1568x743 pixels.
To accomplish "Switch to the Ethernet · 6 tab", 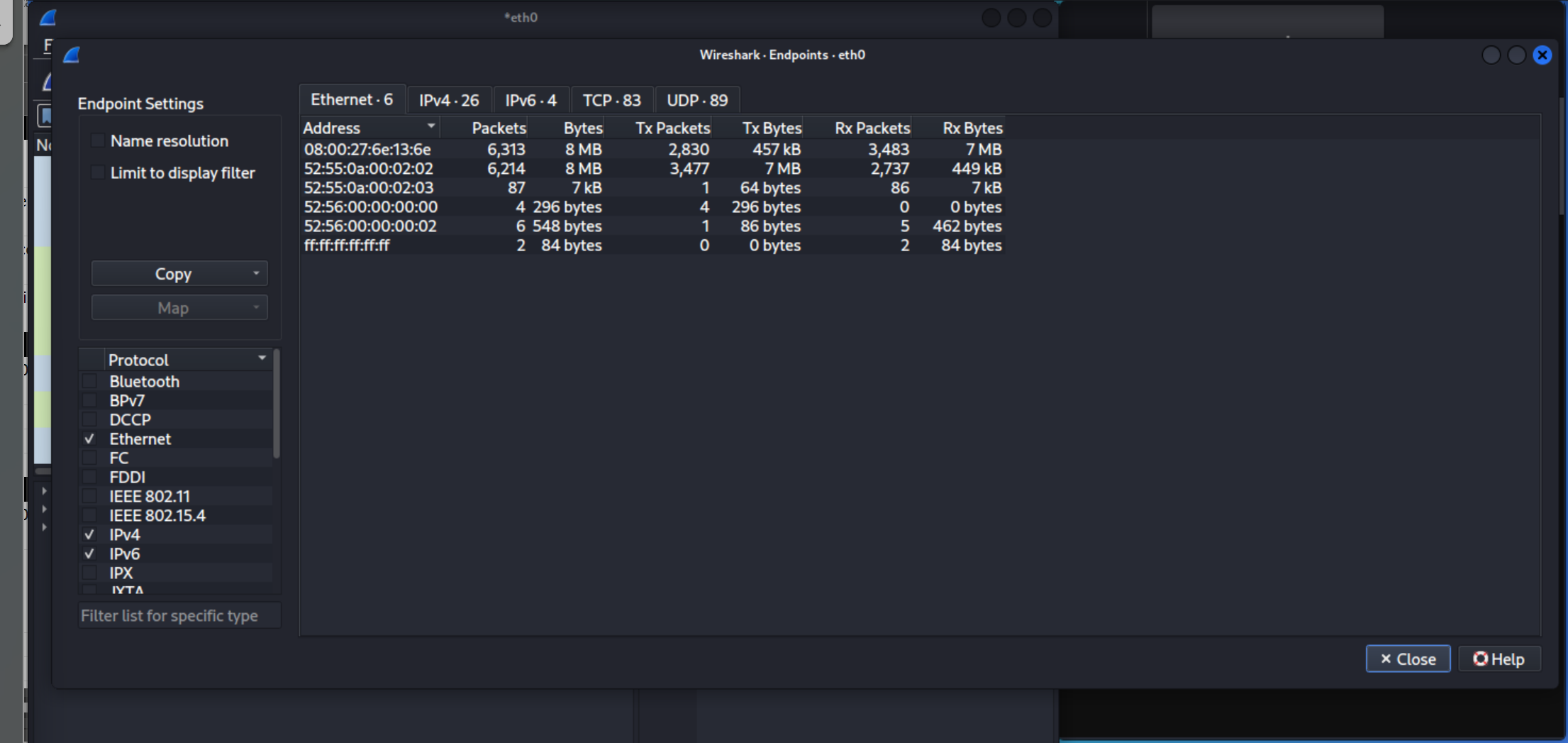I will tap(352, 99).
